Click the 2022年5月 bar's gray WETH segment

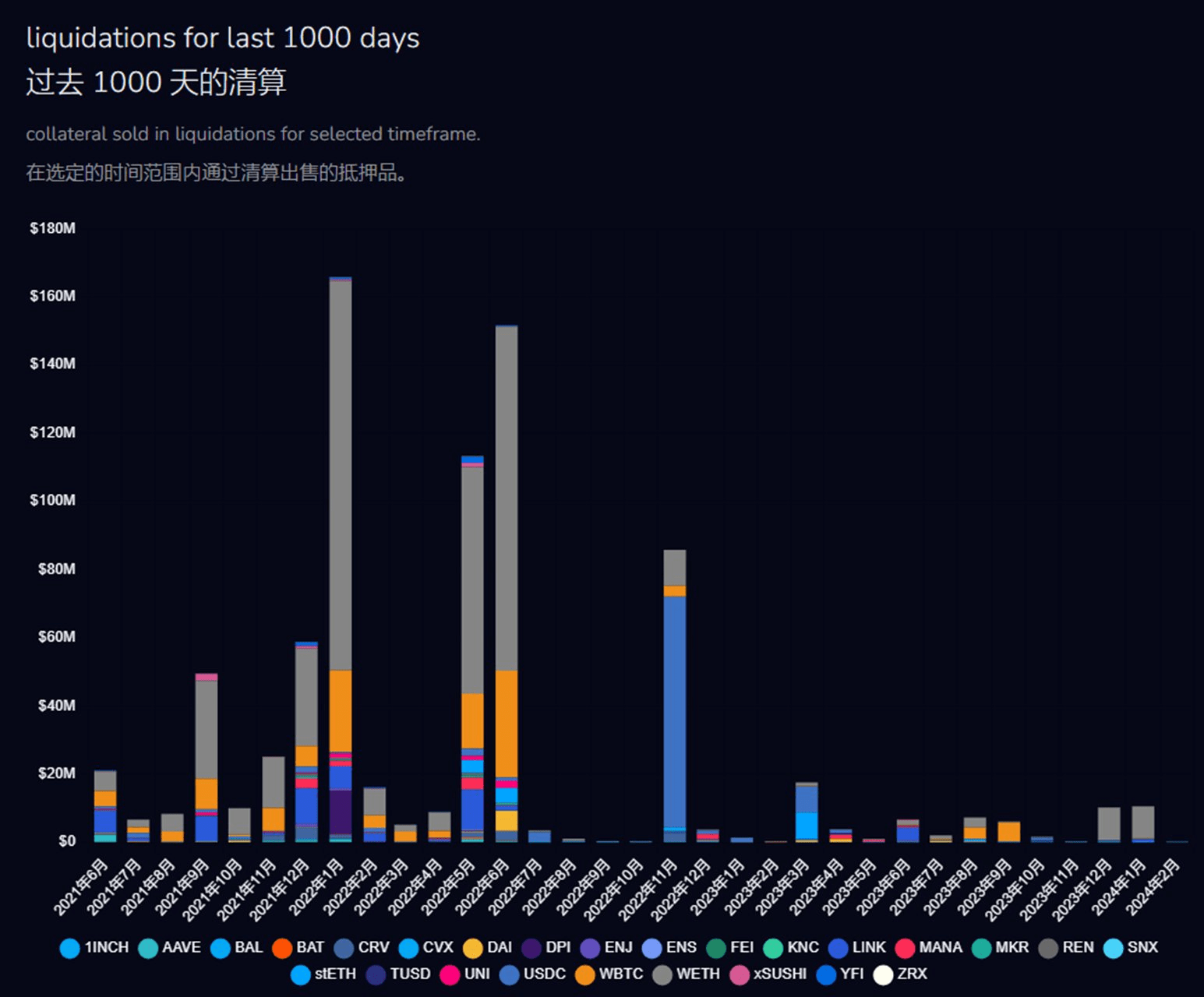(472, 580)
